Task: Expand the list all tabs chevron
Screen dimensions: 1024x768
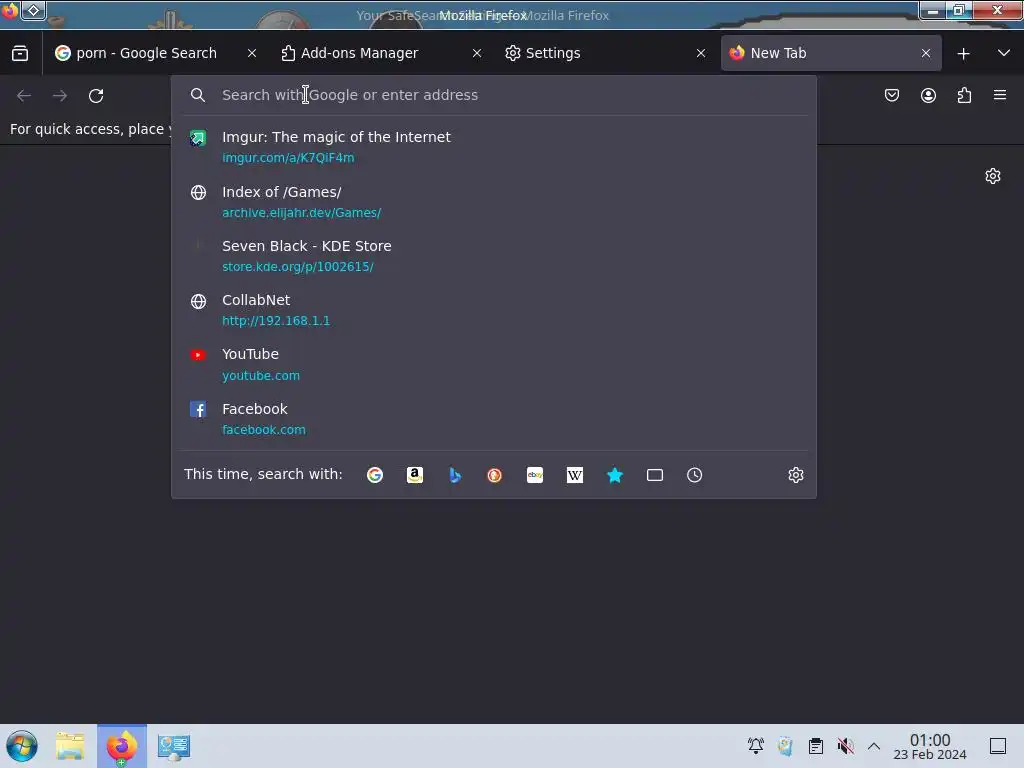Action: (1004, 54)
